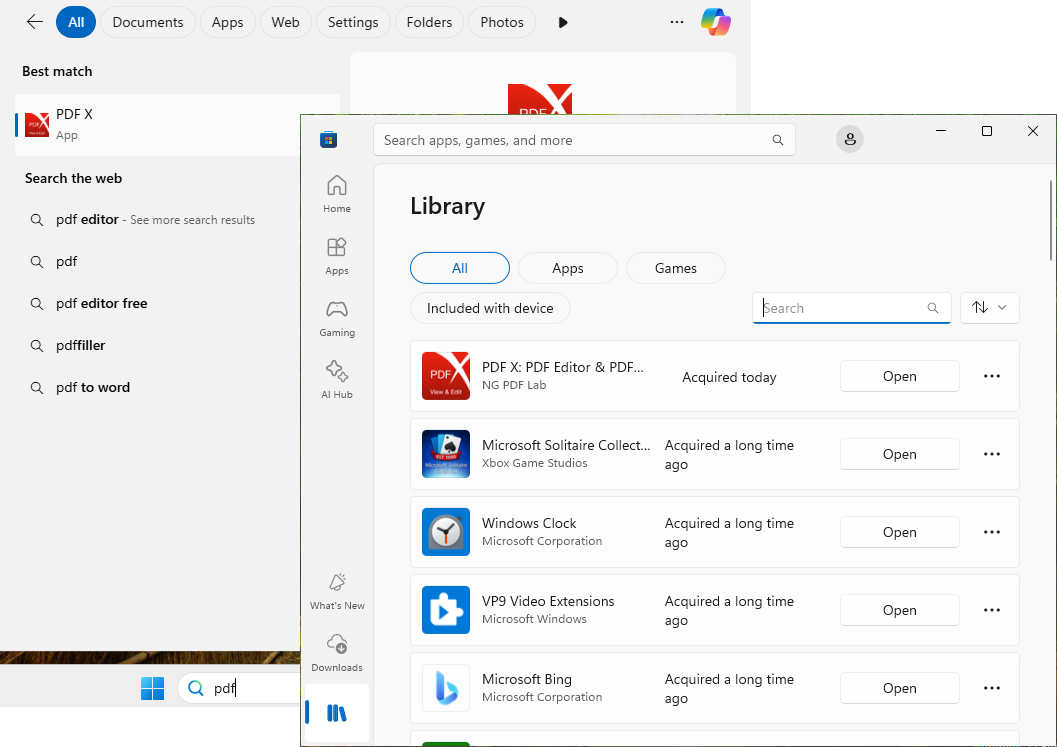
Task: Select Library icon in Store sidebar
Action: (x=336, y=713)
